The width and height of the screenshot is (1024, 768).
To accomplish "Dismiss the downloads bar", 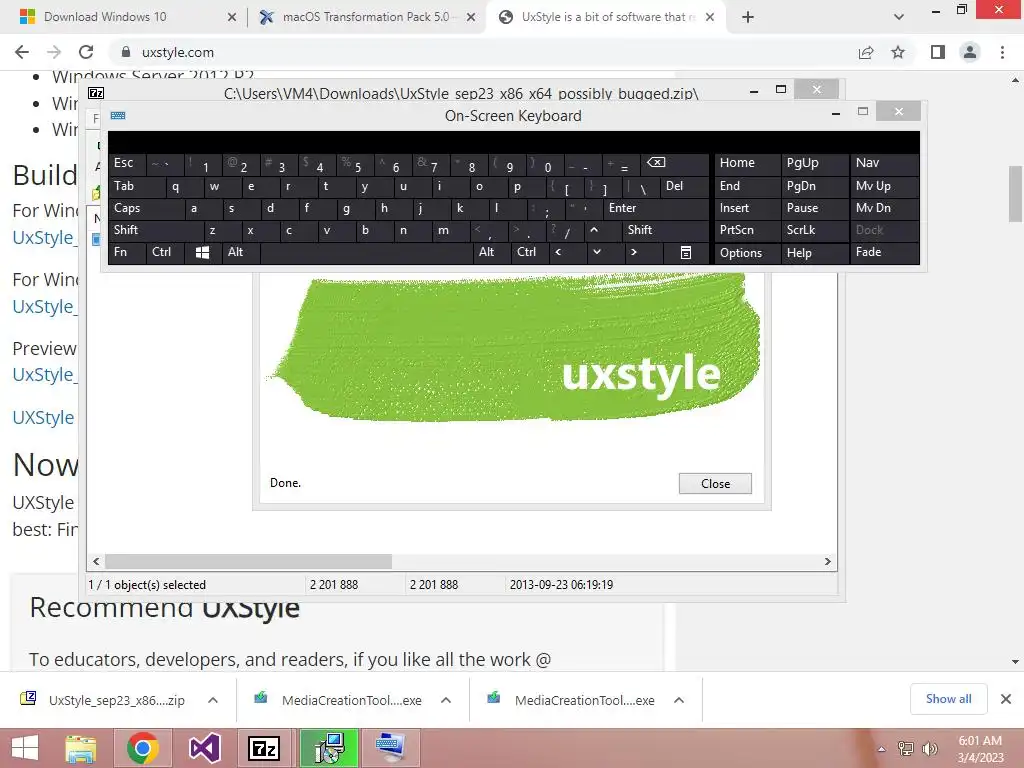I will tap(1006, 699).
